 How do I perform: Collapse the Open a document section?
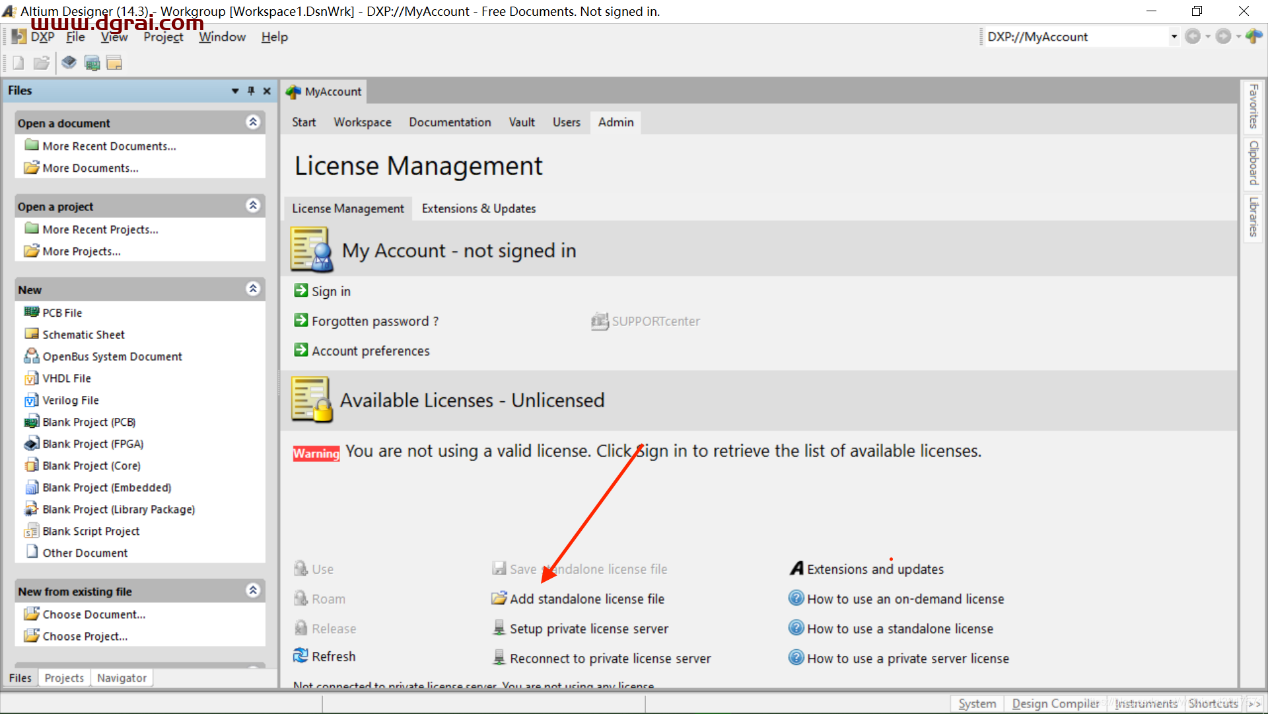[253, 122]
